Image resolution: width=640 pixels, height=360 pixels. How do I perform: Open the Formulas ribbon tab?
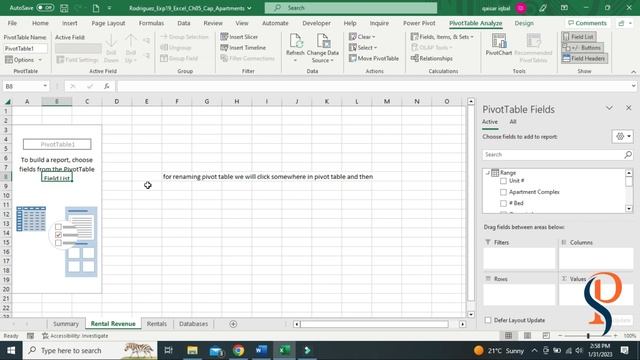click(x=151, y=23)
